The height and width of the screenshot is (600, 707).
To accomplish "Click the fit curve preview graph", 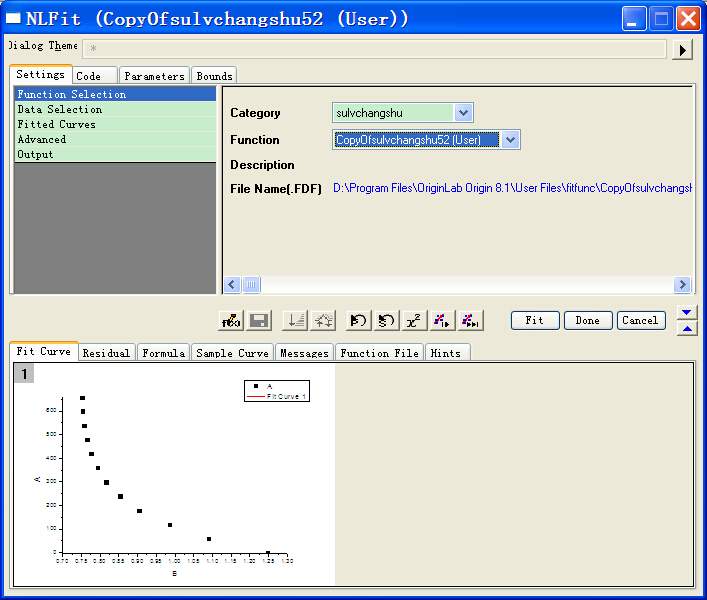I will [174, 475].
